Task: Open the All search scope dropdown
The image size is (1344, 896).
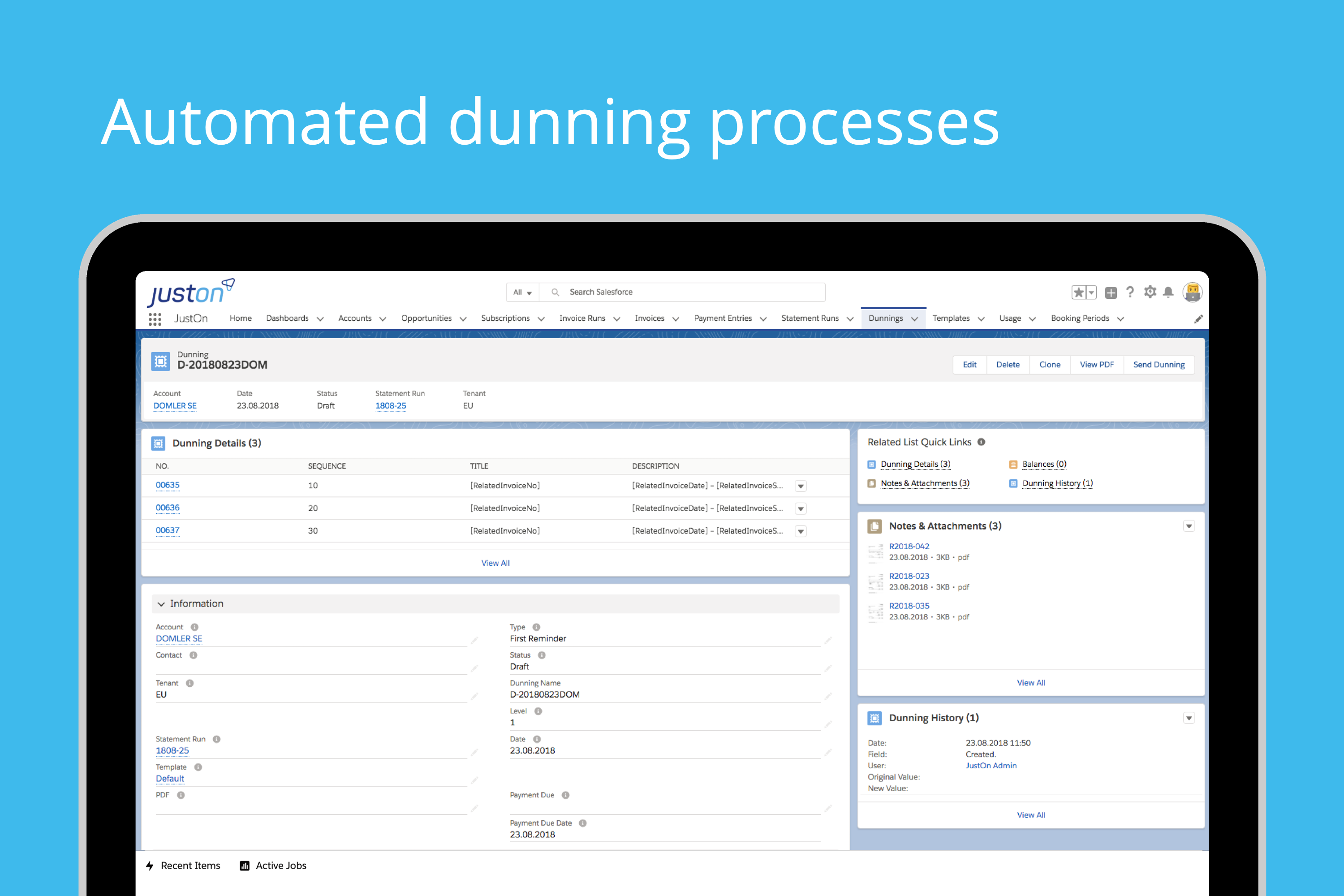Action: [522, 292]
